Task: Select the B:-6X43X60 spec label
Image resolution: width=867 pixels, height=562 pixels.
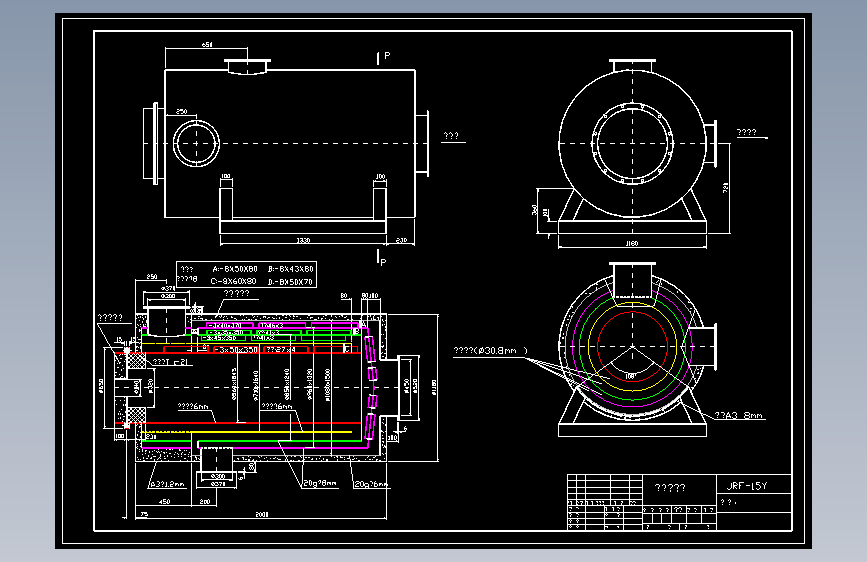Action: [291, 269]
